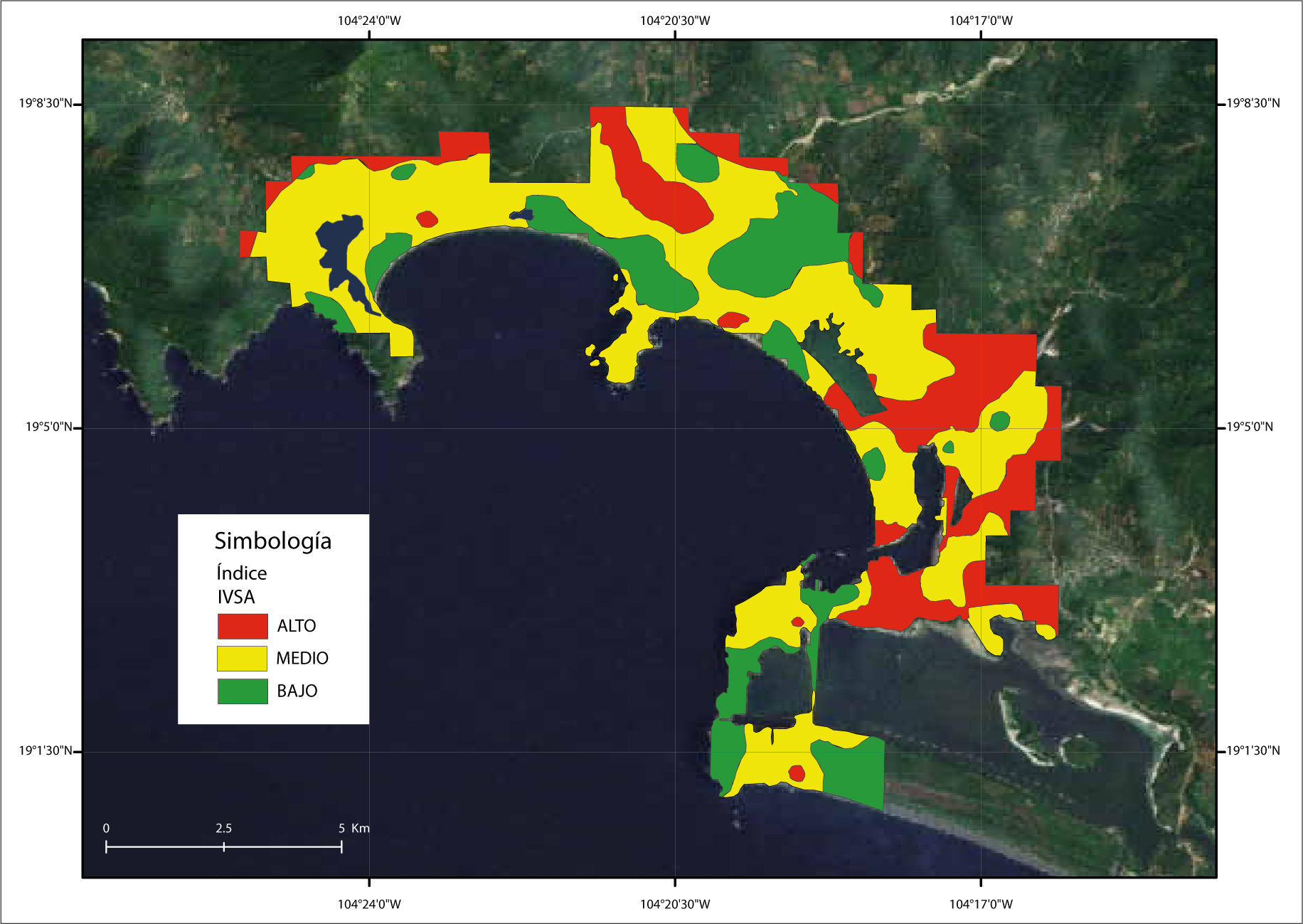Click the IVSA text in the legend
1303x924 pixels.
(236, 597)
